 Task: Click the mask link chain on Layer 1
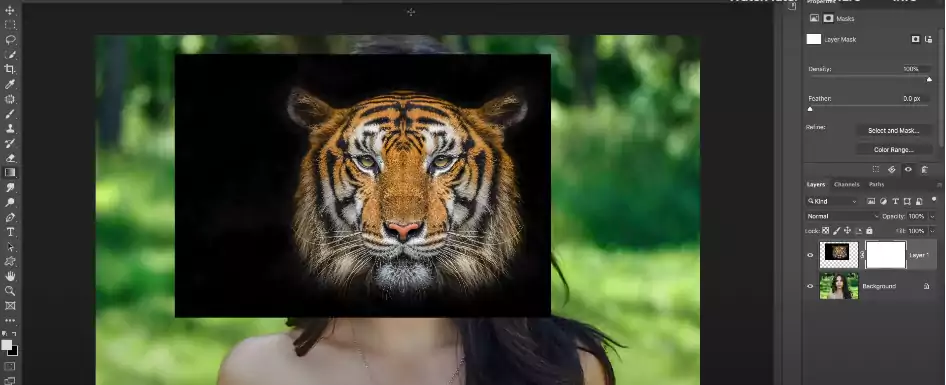pos(862,255)
